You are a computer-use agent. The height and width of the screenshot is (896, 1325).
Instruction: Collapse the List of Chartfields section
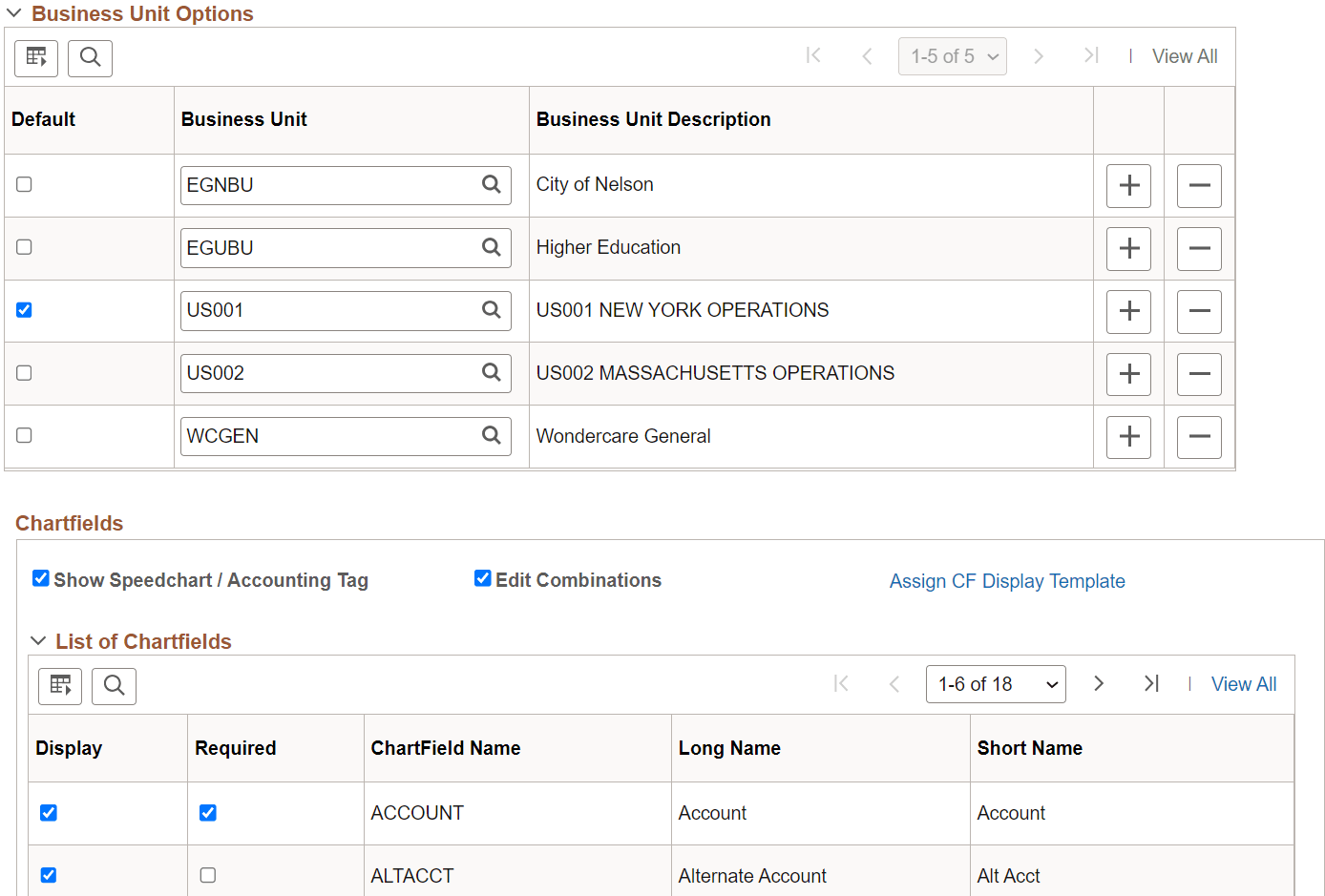(38, 641)
